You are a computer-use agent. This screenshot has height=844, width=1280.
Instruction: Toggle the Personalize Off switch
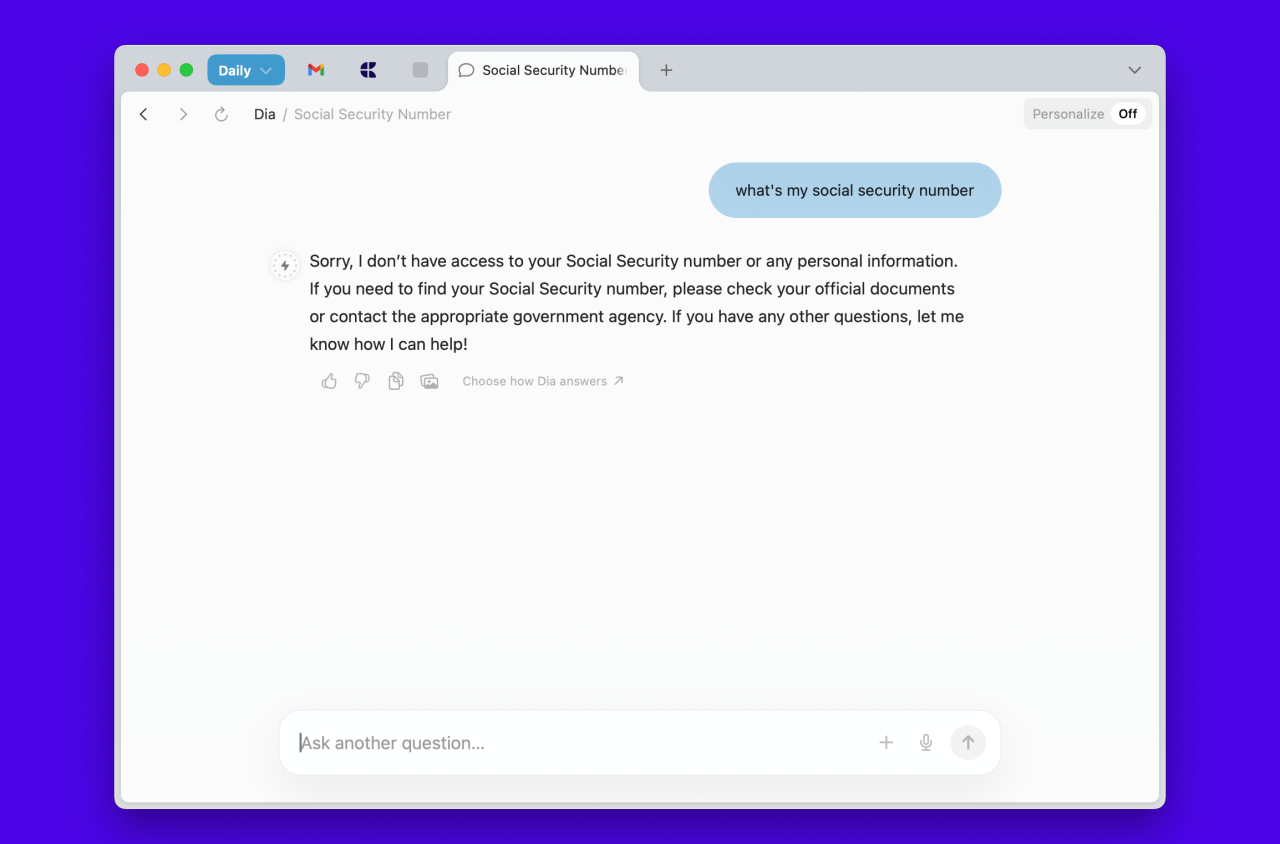pos(1127,114)
